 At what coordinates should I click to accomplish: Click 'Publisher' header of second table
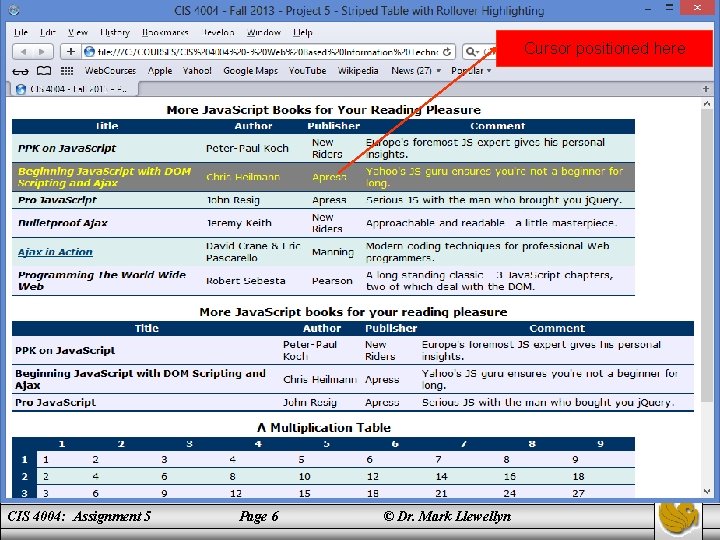391,328
